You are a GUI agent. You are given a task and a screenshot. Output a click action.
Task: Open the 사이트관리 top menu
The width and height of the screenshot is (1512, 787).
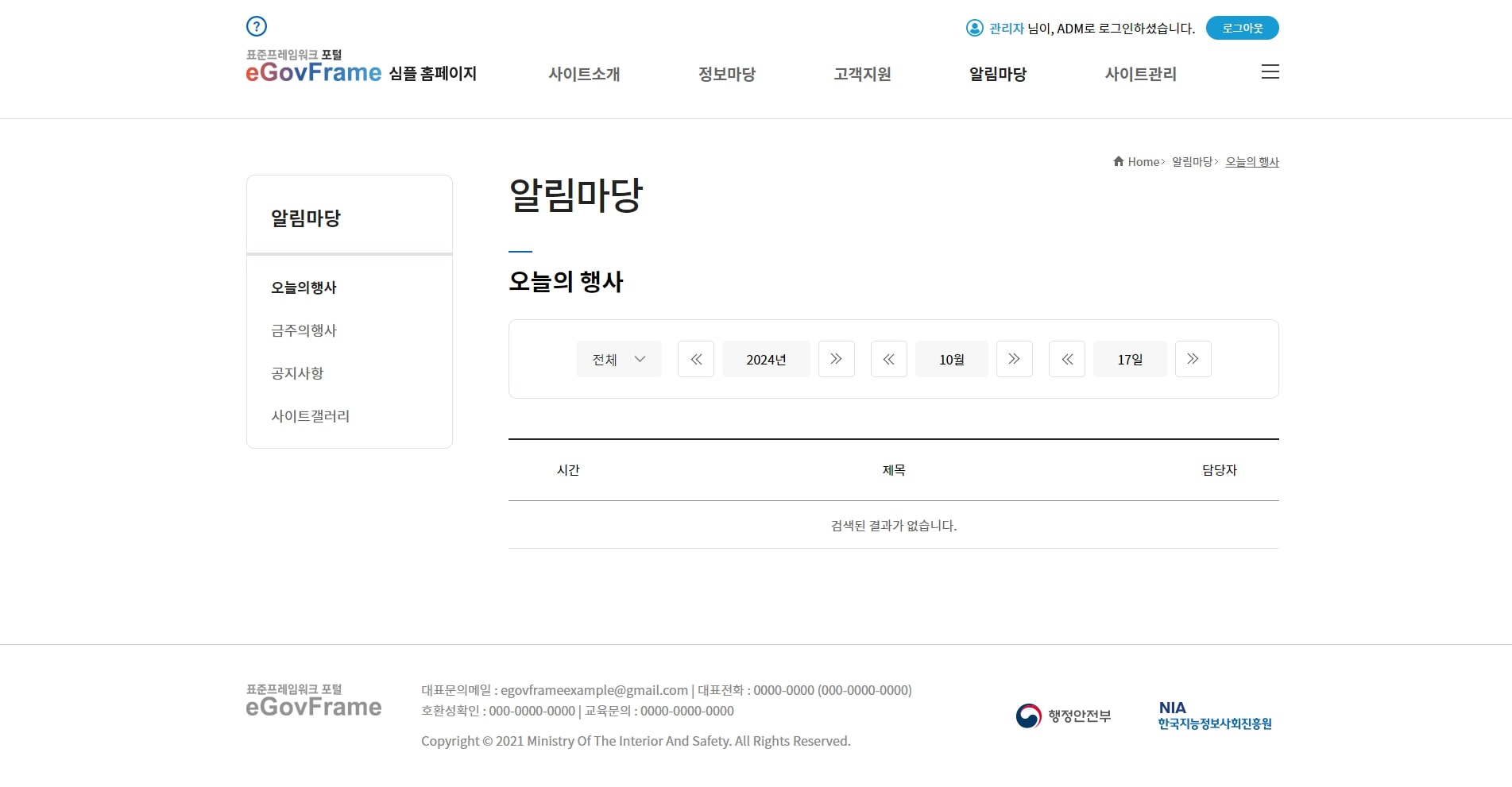click(x=1140, y=74)
